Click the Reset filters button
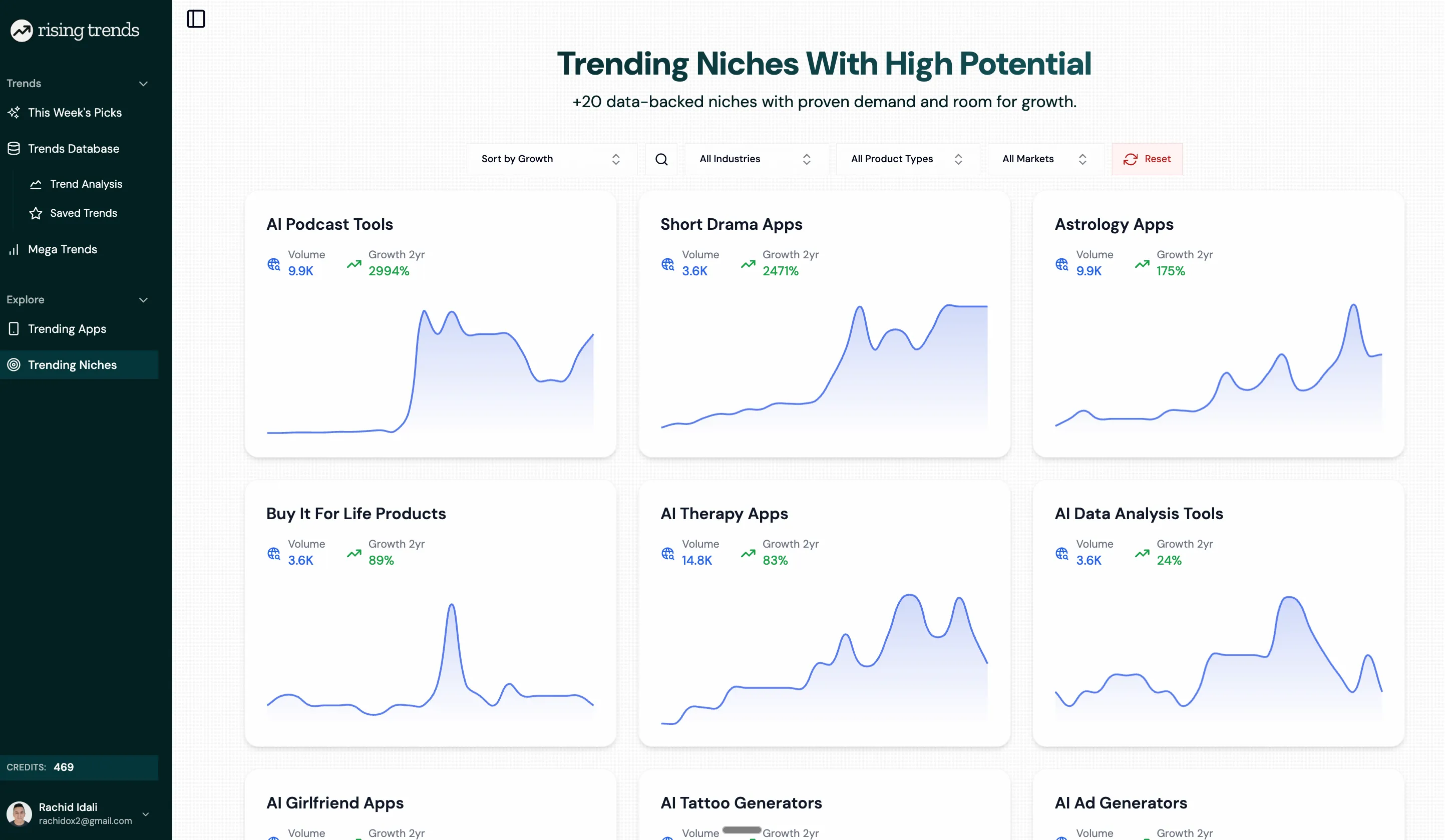Viewport: 1445px width, 840px height. (x=1147, y=159)
